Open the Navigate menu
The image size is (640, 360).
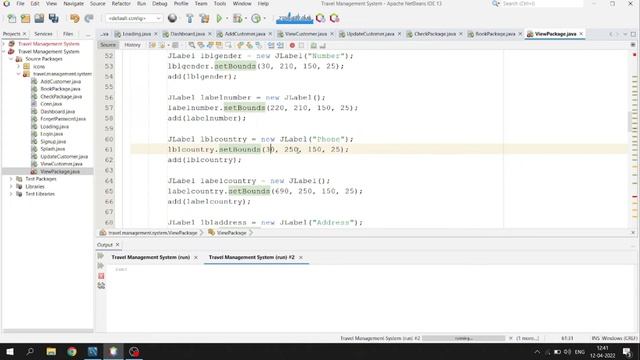tap(73, 4)
